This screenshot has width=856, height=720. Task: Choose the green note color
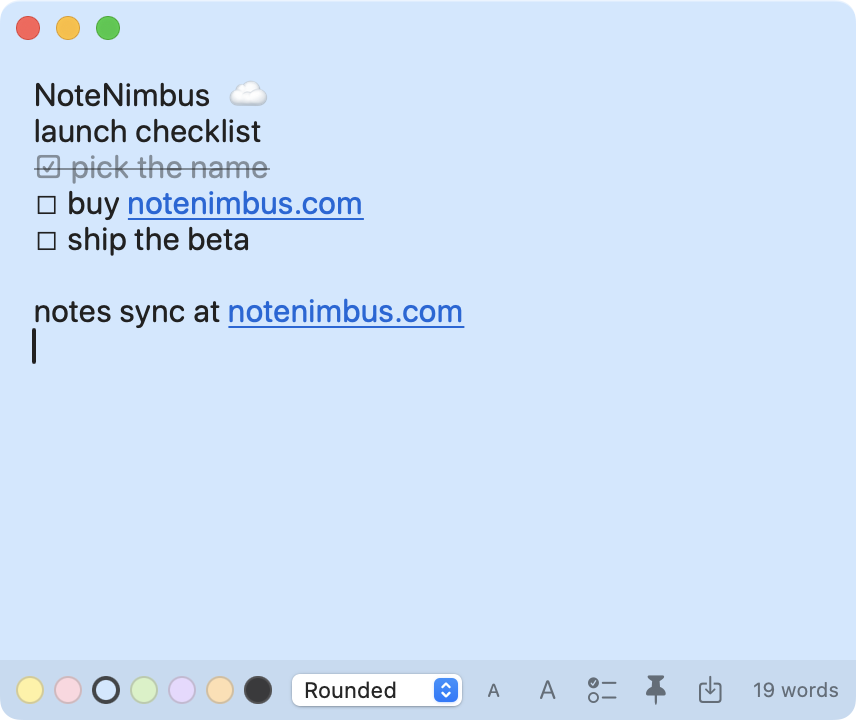tap(144, 690)
